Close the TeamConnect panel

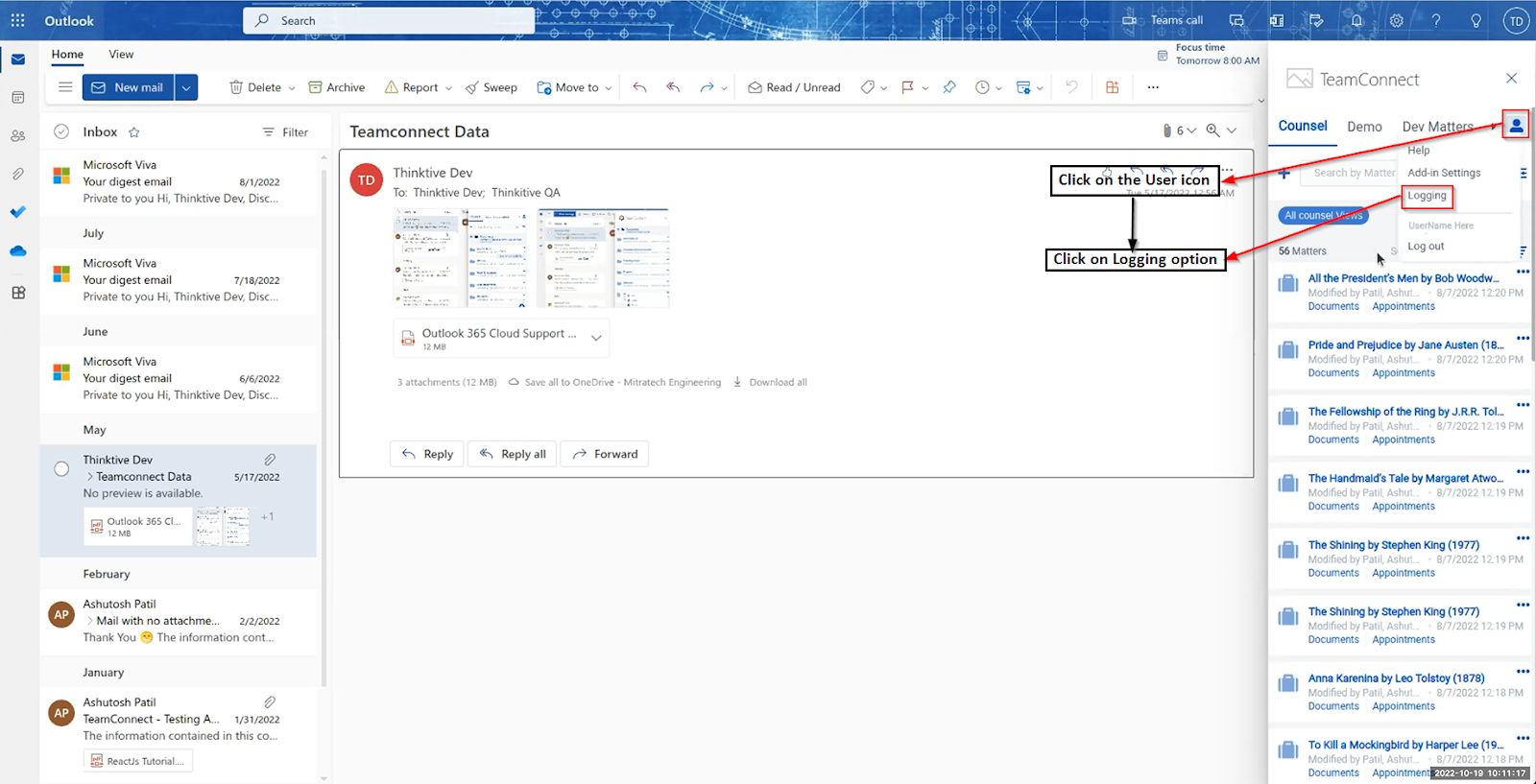pos(1512,79)
